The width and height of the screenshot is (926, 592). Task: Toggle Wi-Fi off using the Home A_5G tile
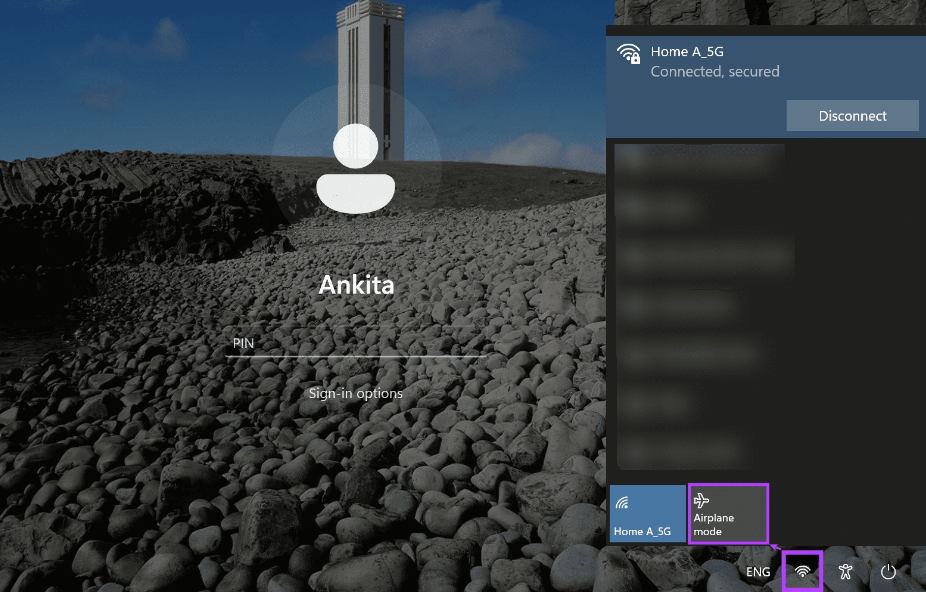pyautogui.click(x=647, y=513)
